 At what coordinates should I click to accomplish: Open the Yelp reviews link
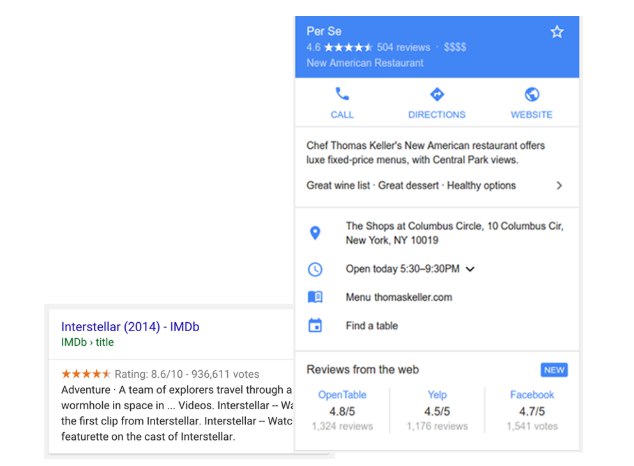pos(437,394)
